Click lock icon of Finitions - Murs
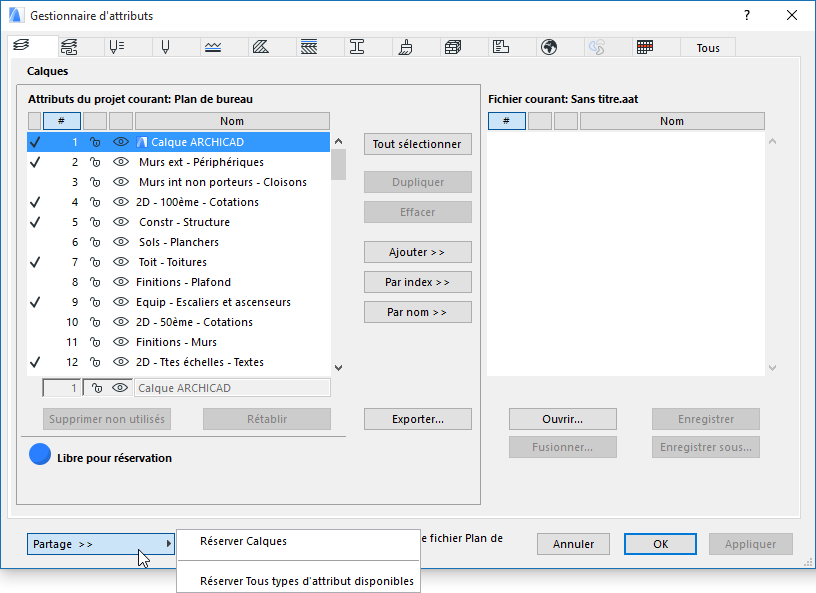This screenshot has width=816, height=593. [x=95, y=342]
